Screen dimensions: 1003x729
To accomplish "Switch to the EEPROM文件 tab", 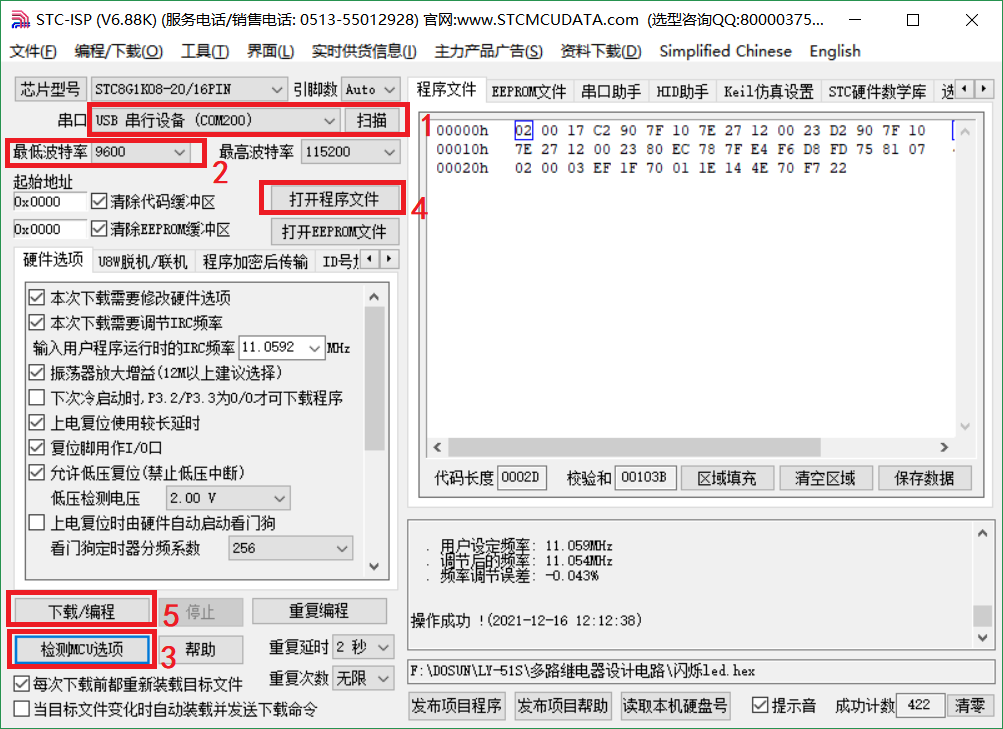I will coord(529,92).
